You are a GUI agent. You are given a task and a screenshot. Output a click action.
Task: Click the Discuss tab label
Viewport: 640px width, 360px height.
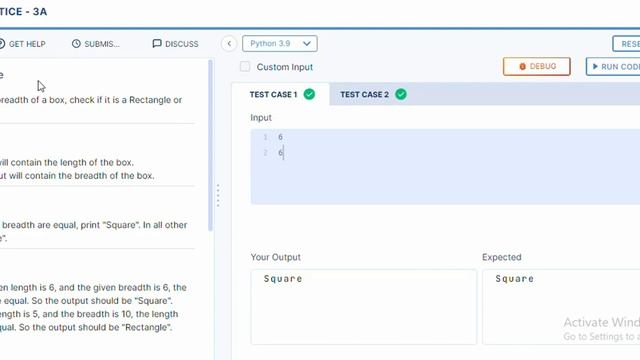click(182, 44)
